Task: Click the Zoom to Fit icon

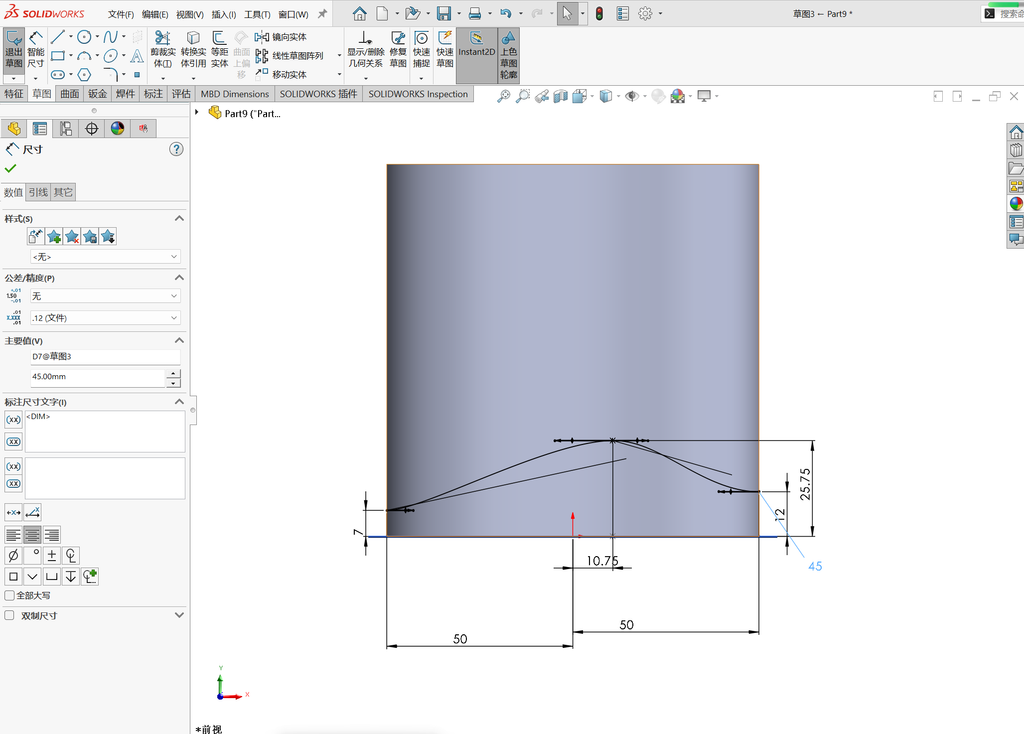Action: 503,97
